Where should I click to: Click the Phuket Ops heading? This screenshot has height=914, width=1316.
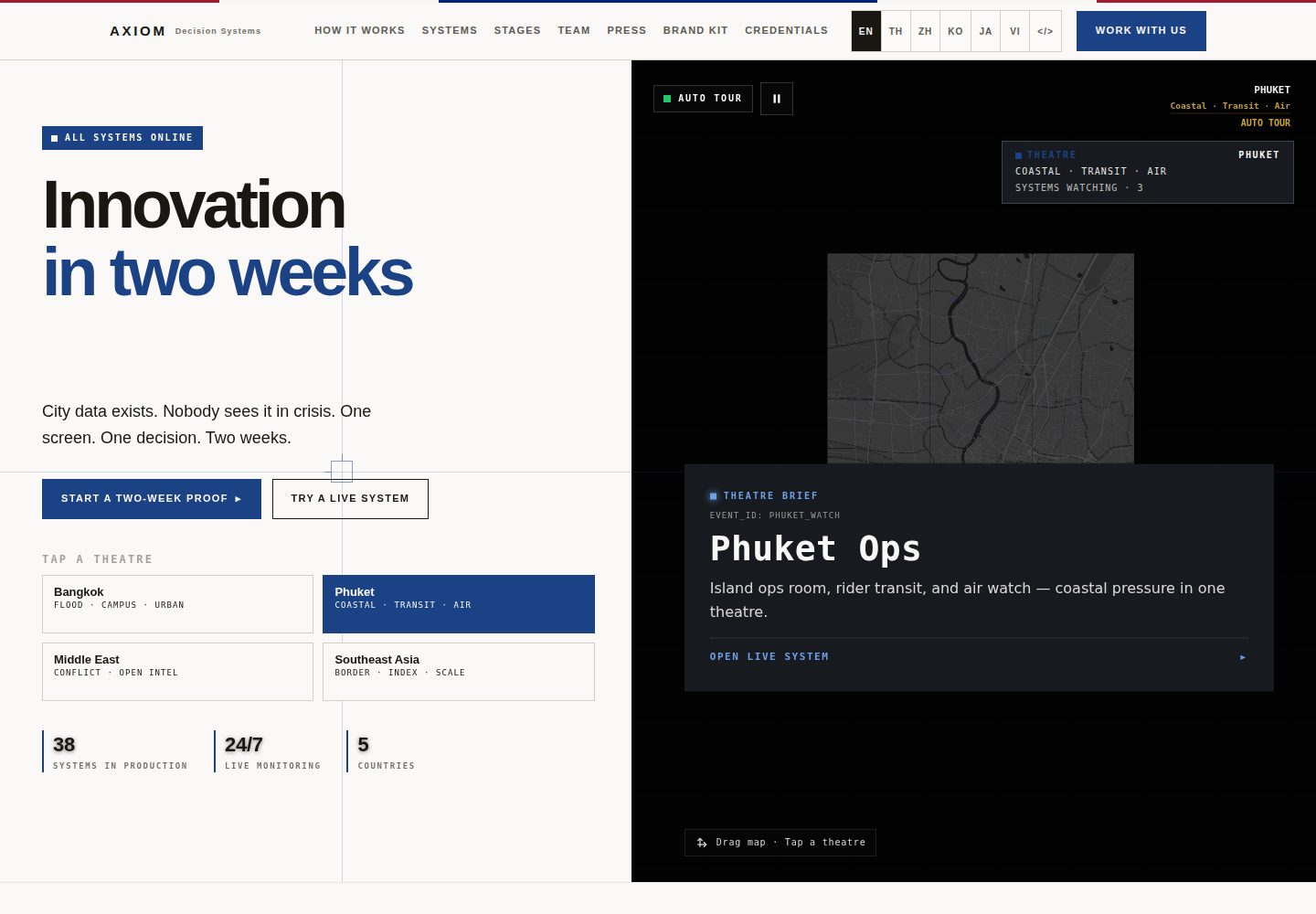click(815, 548)
